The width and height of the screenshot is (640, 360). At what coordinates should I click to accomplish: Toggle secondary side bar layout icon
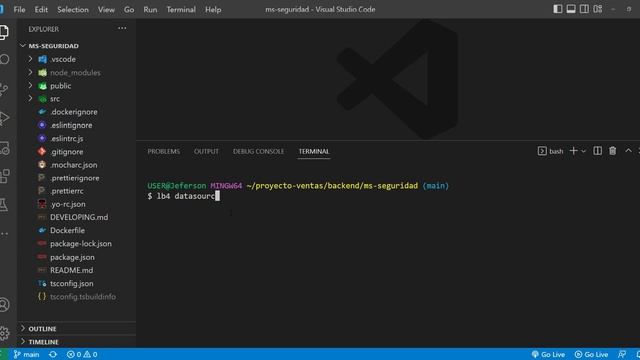pyautogui.click(x=584, y=9)
